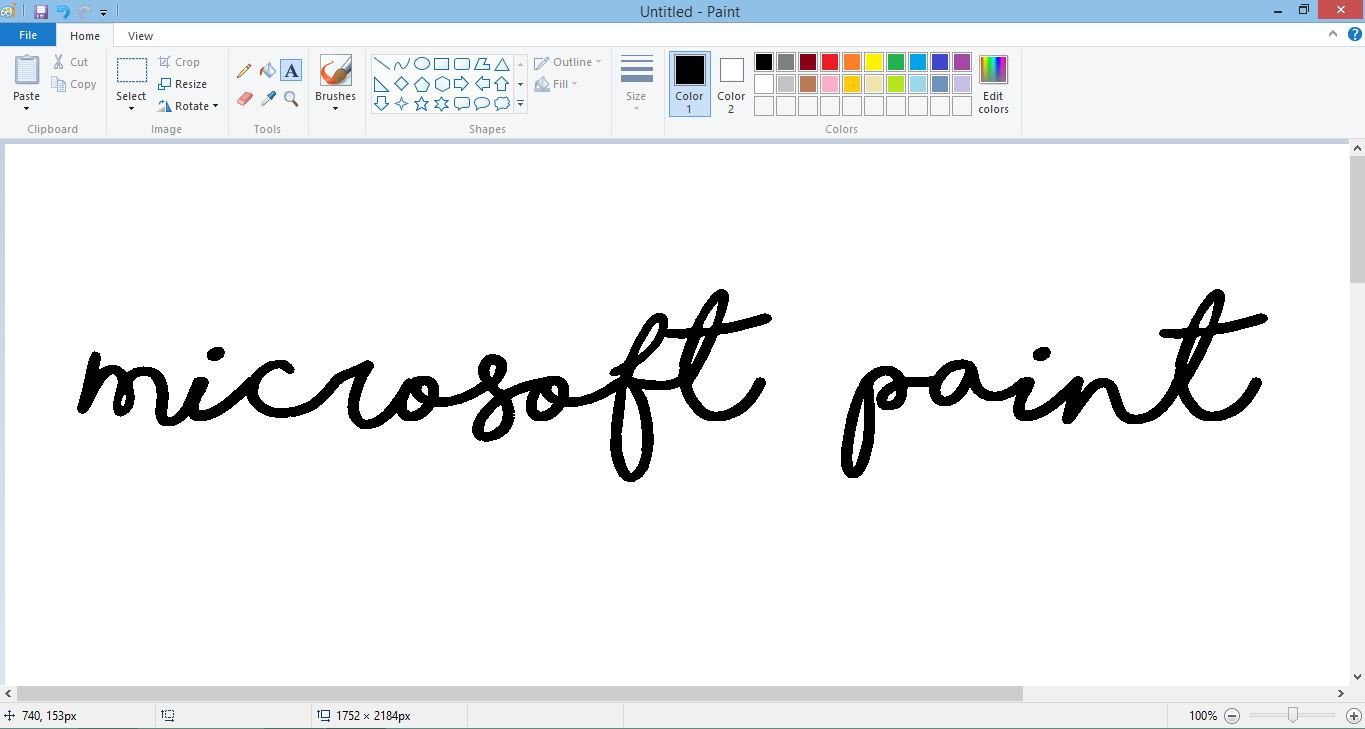Activate the Color 1 foreground selector

(689, 84)
